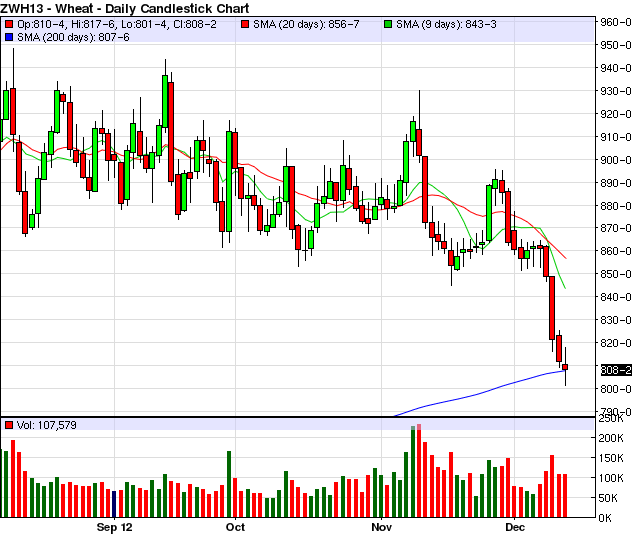Click the 860-0 price axis label
Viewport: 640px width, 536px height.
[616, 251]
